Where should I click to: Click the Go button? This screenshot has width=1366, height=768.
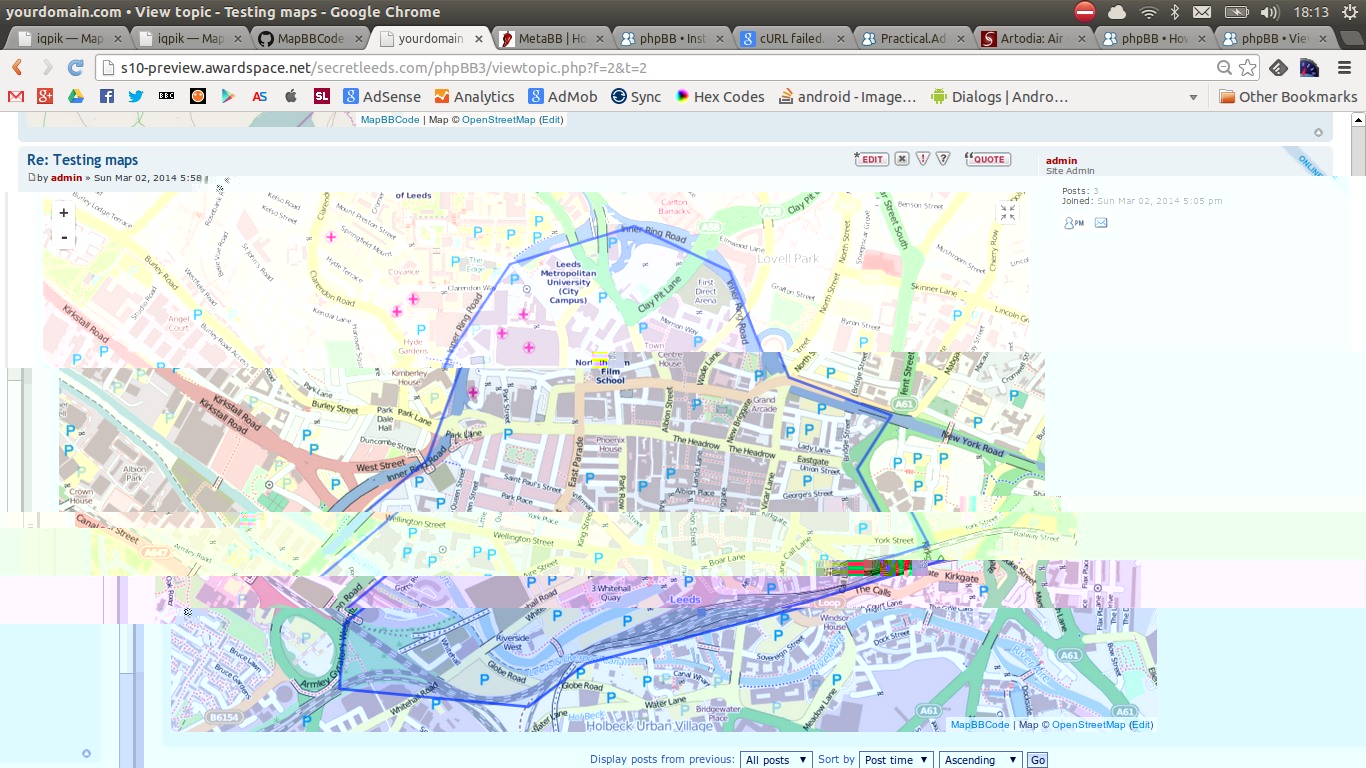(1038, 760)
